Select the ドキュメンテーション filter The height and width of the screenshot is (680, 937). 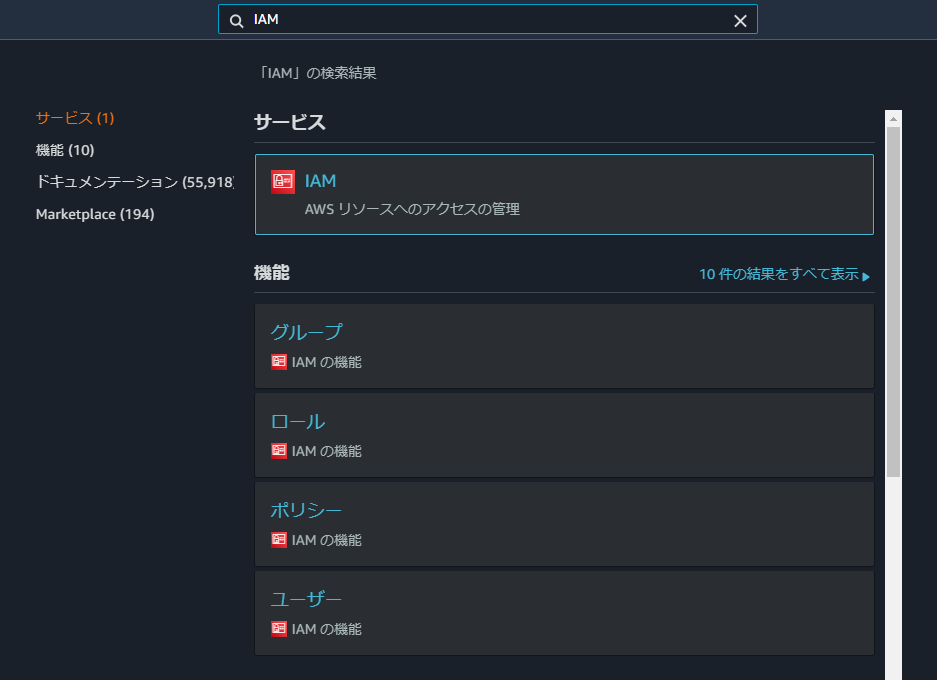coord(134,182)
